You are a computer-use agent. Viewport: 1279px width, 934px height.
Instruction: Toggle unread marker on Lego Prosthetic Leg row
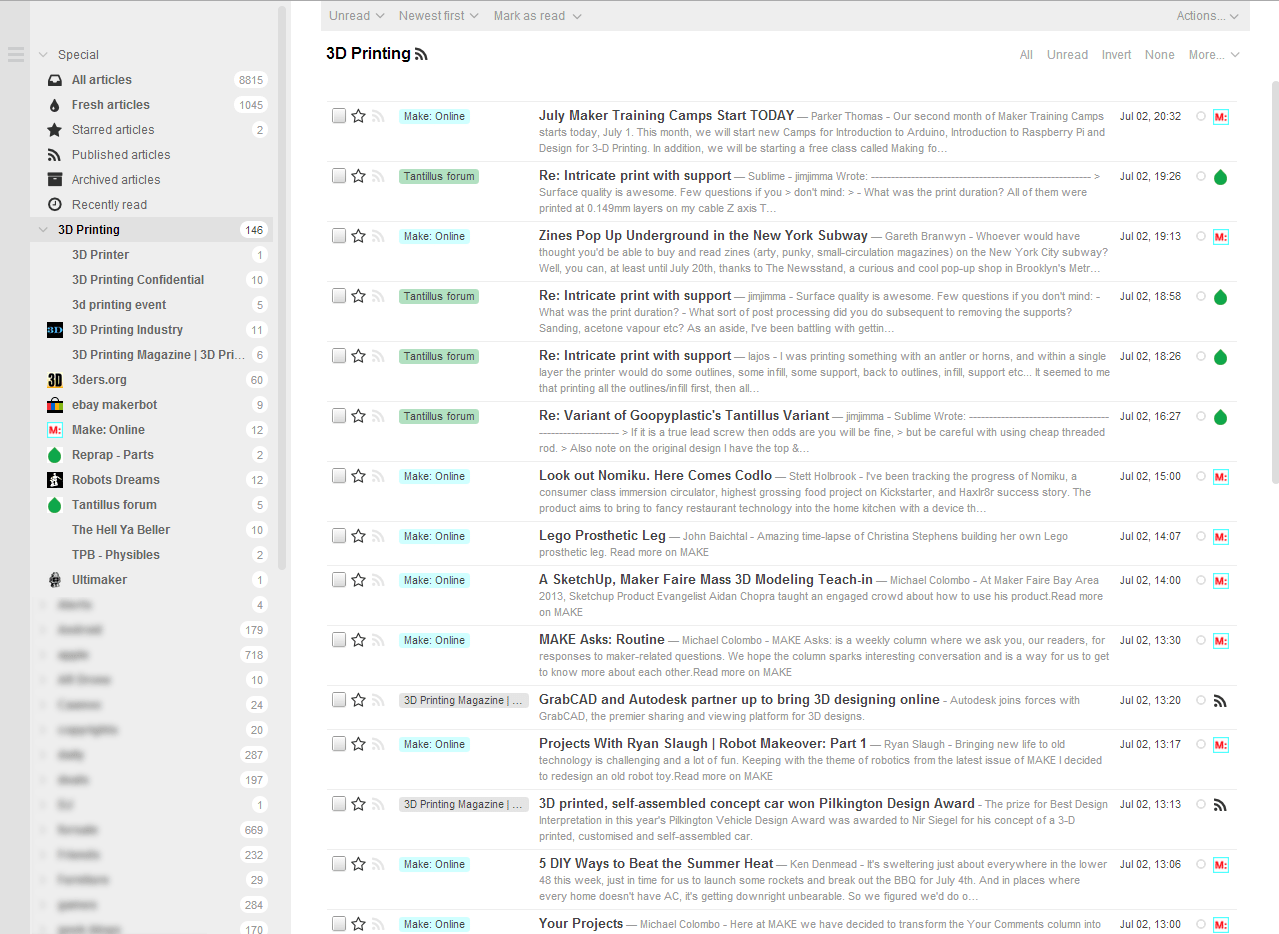pos(1201,536)
